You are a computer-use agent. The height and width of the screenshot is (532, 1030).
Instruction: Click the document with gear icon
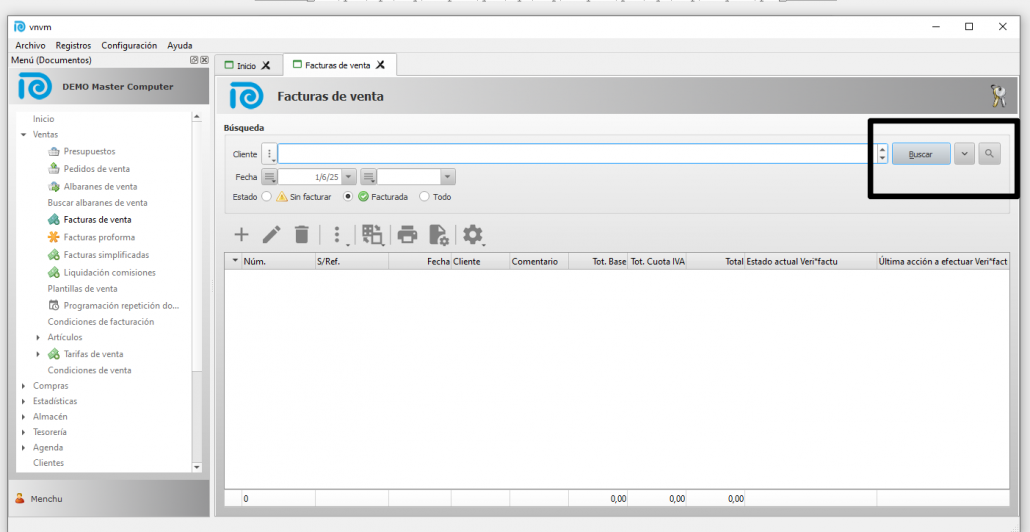tap(438, 235)
